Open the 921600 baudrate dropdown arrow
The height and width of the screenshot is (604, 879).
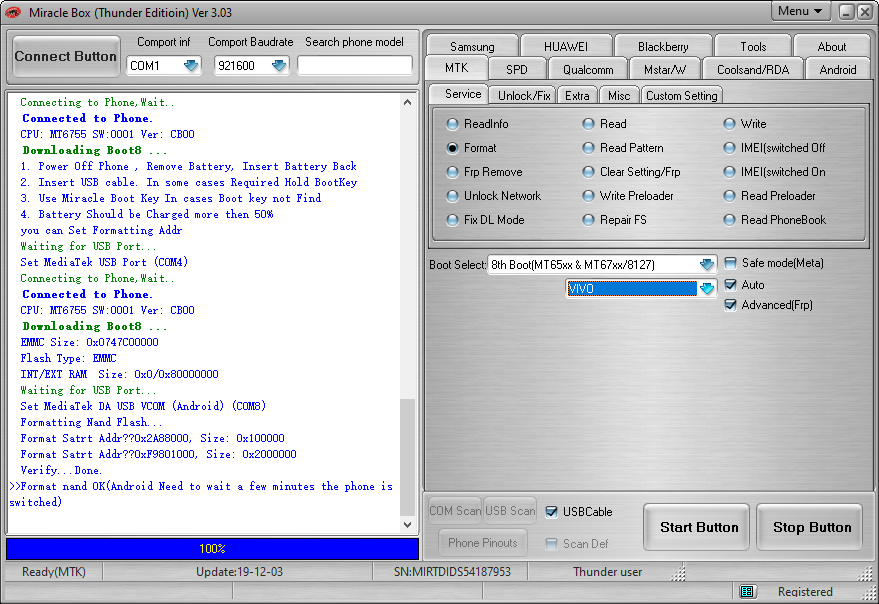279,66
